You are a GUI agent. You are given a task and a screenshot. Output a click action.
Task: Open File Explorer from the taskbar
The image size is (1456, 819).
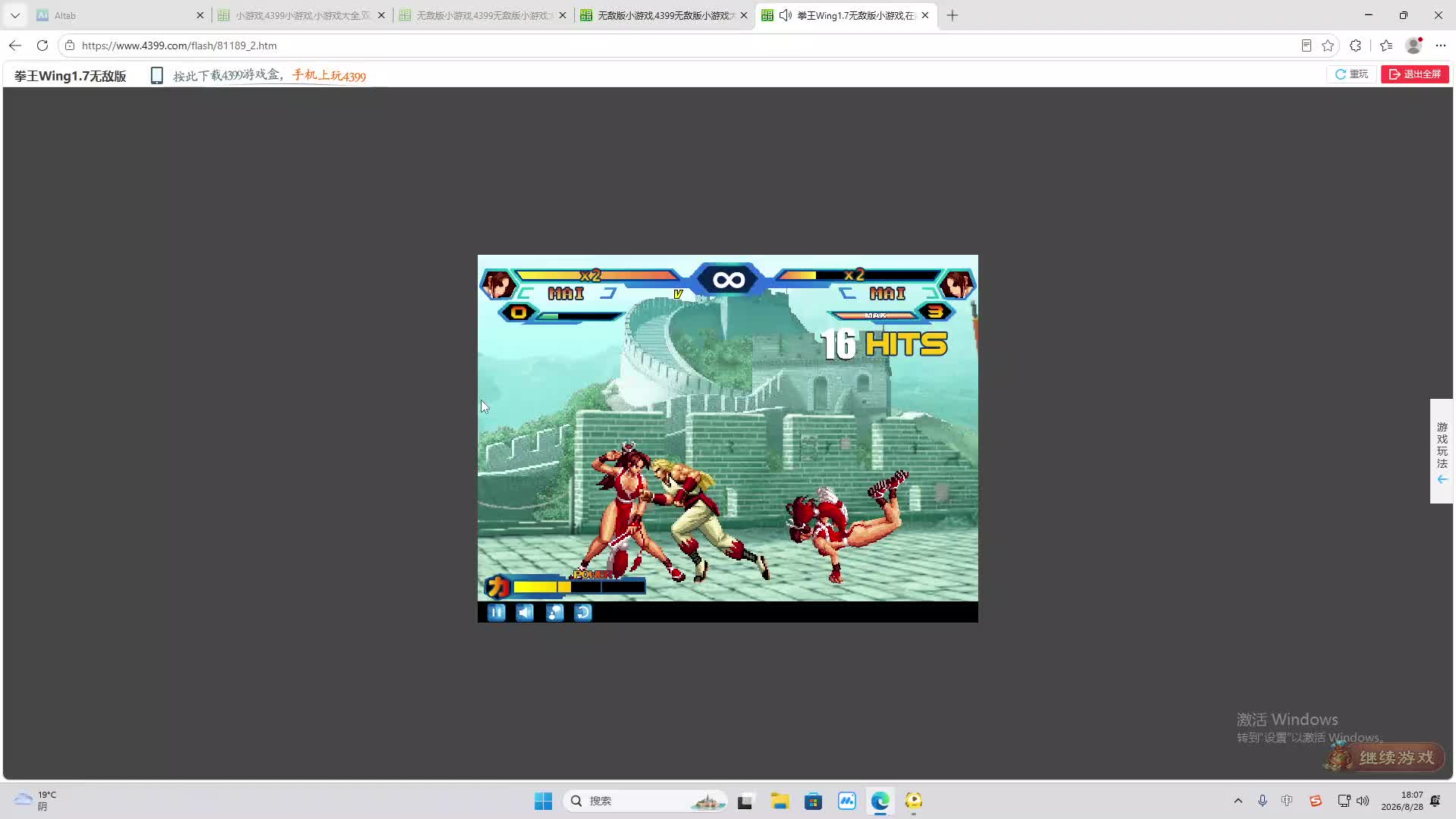[x=780, y=801]
